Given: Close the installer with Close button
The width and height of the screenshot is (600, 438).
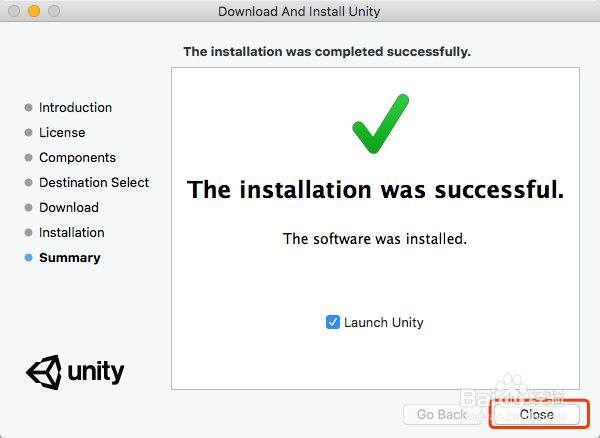Looking at the screenshot, I should click(x=536, y=414).
